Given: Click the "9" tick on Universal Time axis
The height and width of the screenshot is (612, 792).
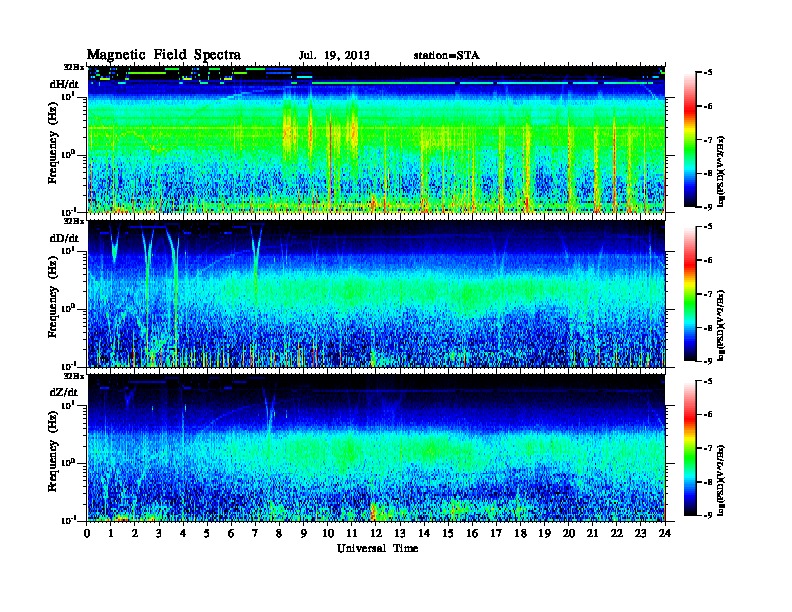Looking at the screenshot, I should pyautogui.click(x=304, y=533).
